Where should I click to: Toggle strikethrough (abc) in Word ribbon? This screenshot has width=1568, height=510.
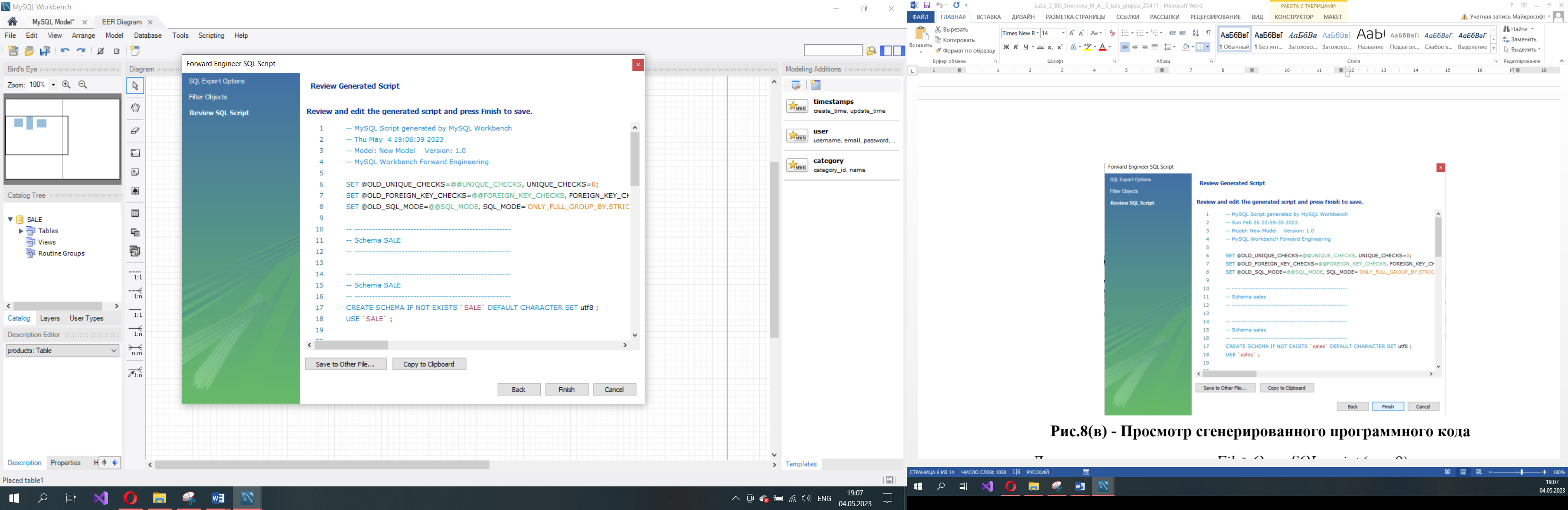click(x=1040, y=47)
